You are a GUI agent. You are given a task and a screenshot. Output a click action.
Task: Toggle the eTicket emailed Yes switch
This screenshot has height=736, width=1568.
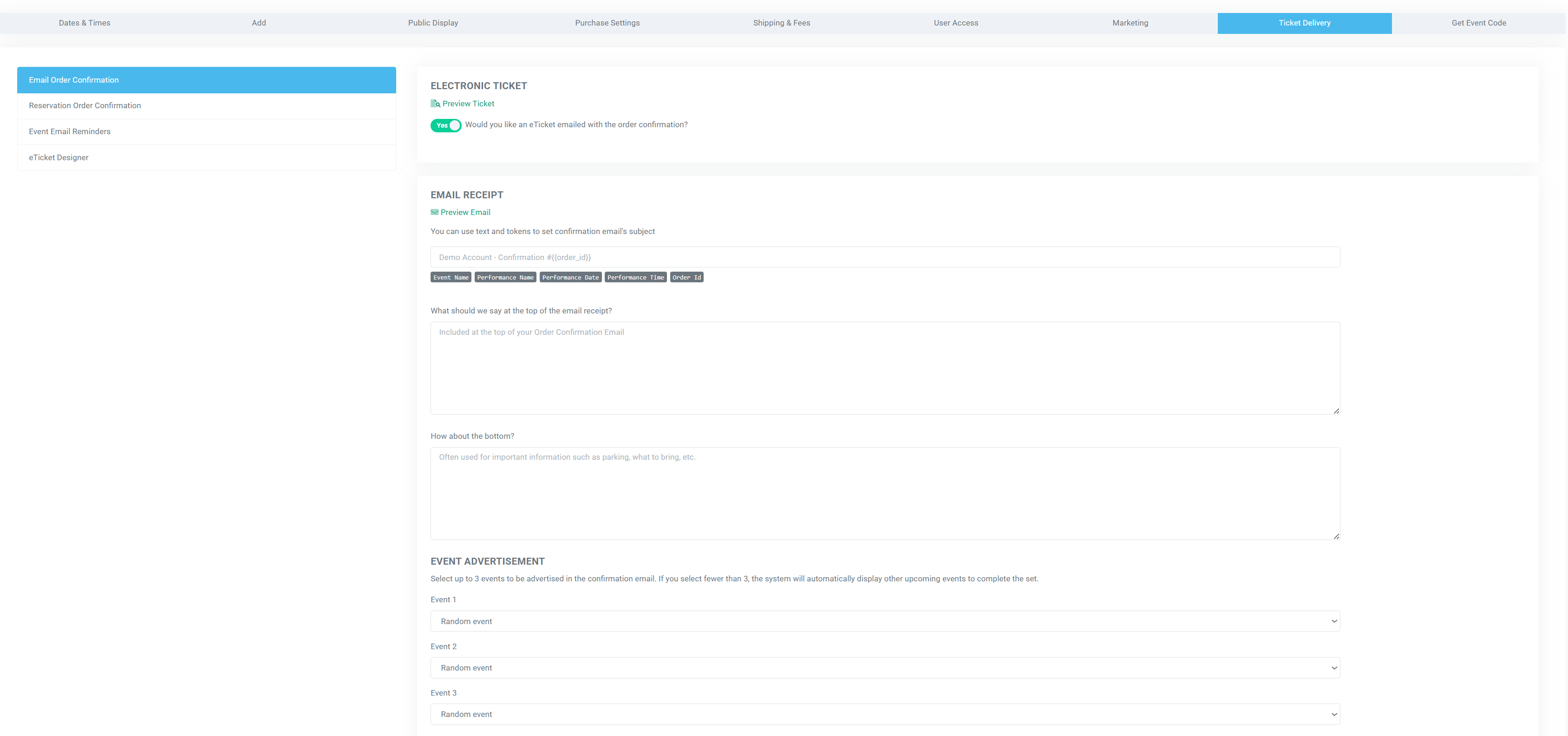click(445, 125)
